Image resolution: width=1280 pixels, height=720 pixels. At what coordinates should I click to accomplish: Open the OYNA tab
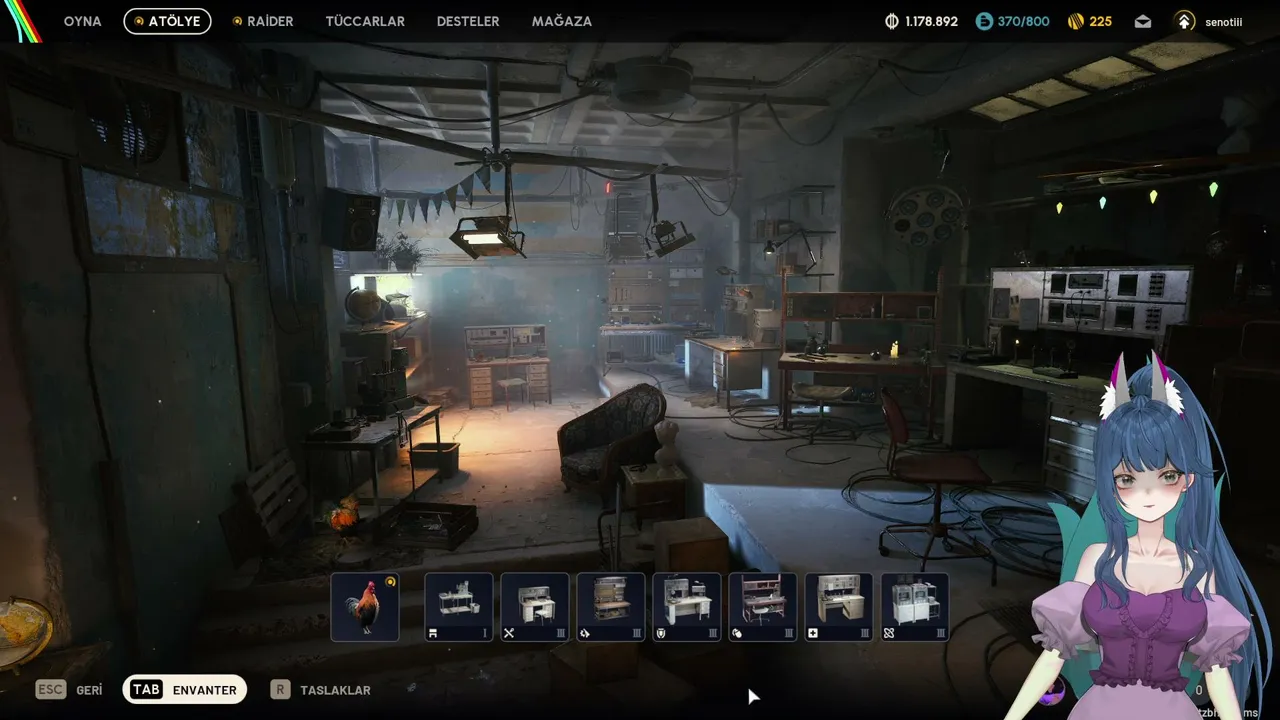pyautogui.click(x=82, y=21)
